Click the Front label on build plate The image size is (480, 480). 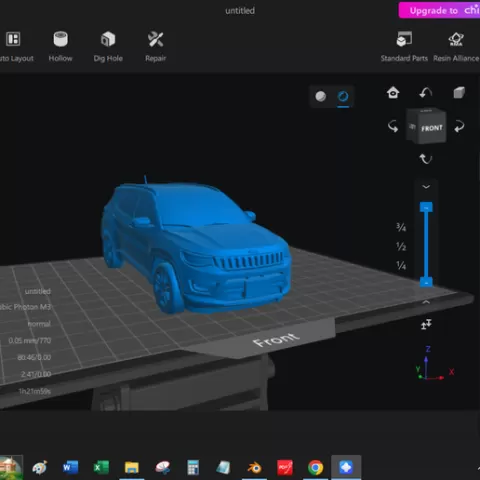point(276,339)
